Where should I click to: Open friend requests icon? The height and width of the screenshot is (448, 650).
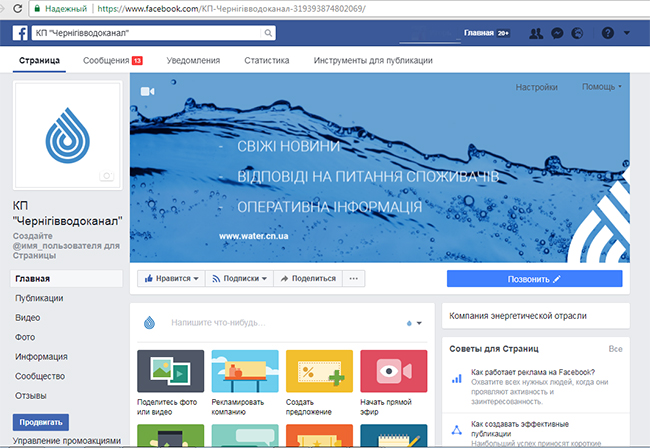pos(537,33)
